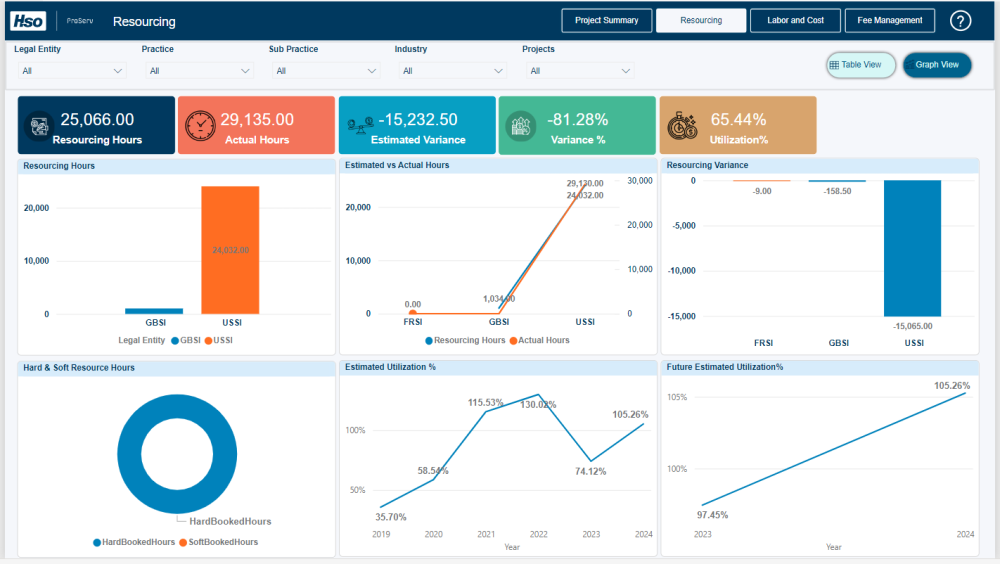Click SoftBookedHours orange legend marker

pyautogui.click(x=183, y=542)
